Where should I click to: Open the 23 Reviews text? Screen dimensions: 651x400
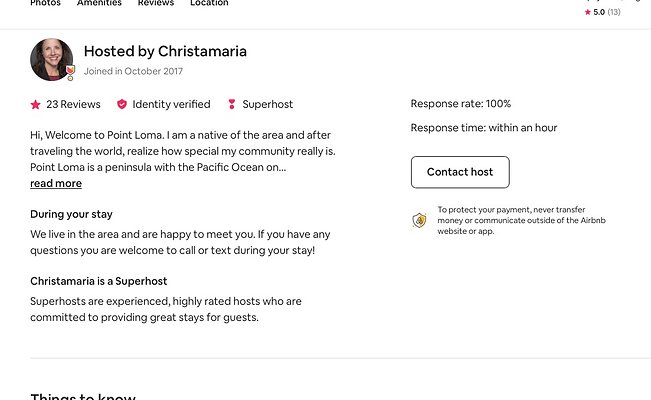pyautogui.click(x=73, y=104)
